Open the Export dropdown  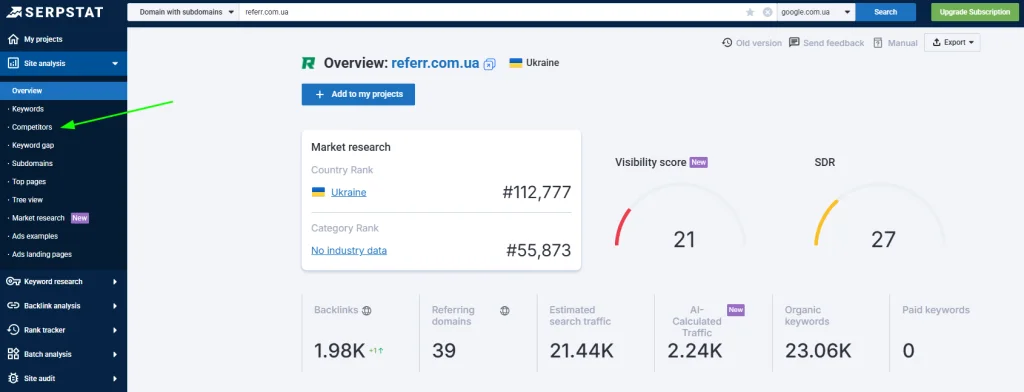[952, 42]
